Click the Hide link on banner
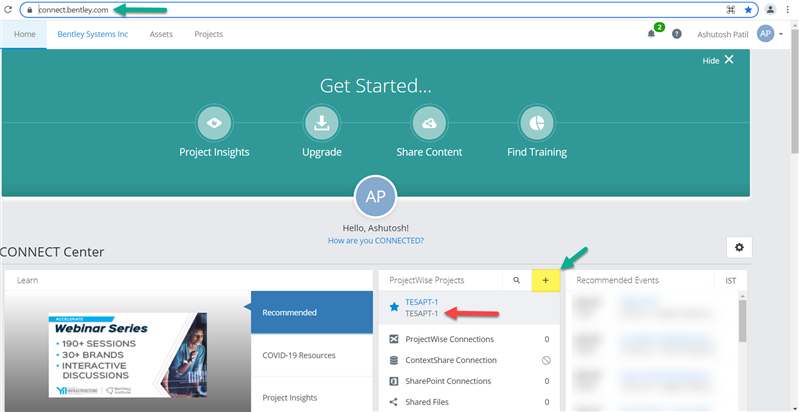The width and height of the screenshot is (799, 412). tap(711, 61)
